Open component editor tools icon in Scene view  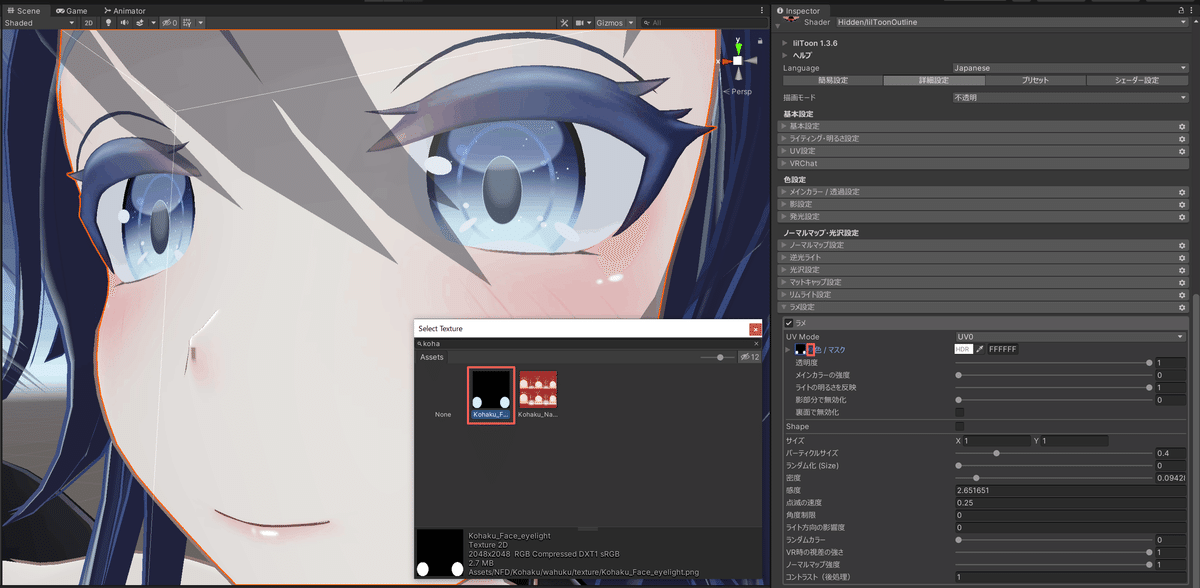click(564, 22)
